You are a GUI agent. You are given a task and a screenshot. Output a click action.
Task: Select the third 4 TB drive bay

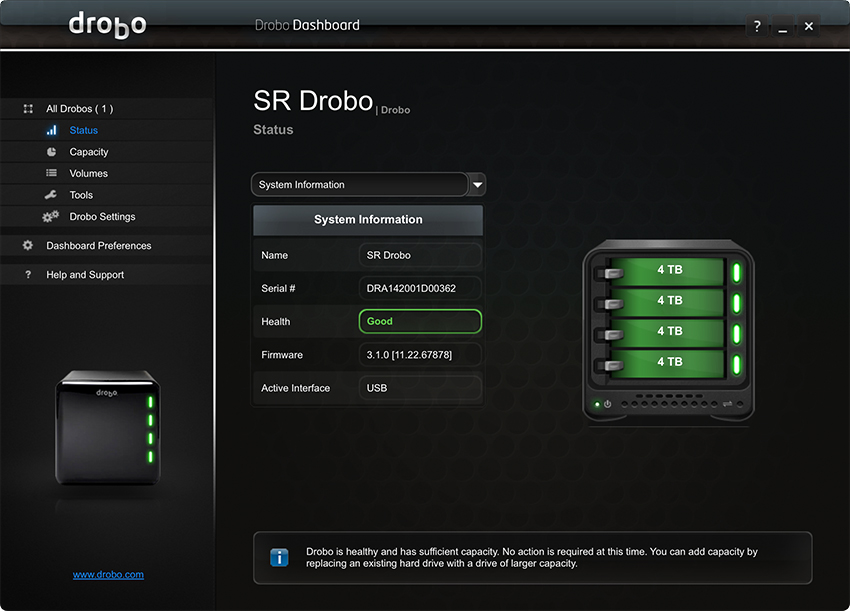tap(669, 332)
